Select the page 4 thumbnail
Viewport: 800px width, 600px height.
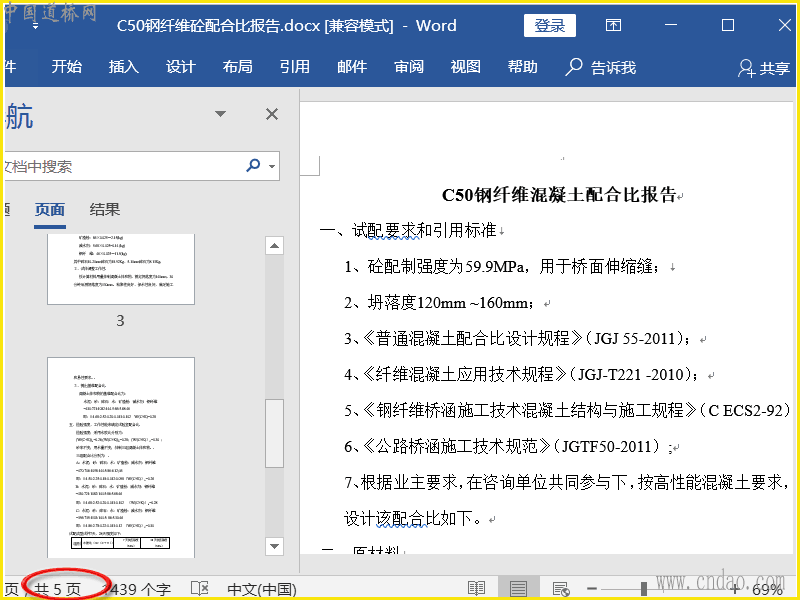[x=121, y=458]
